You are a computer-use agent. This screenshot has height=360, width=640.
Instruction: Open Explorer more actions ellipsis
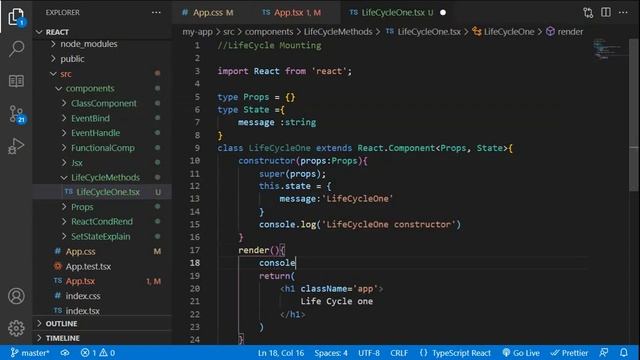(156, 13)
